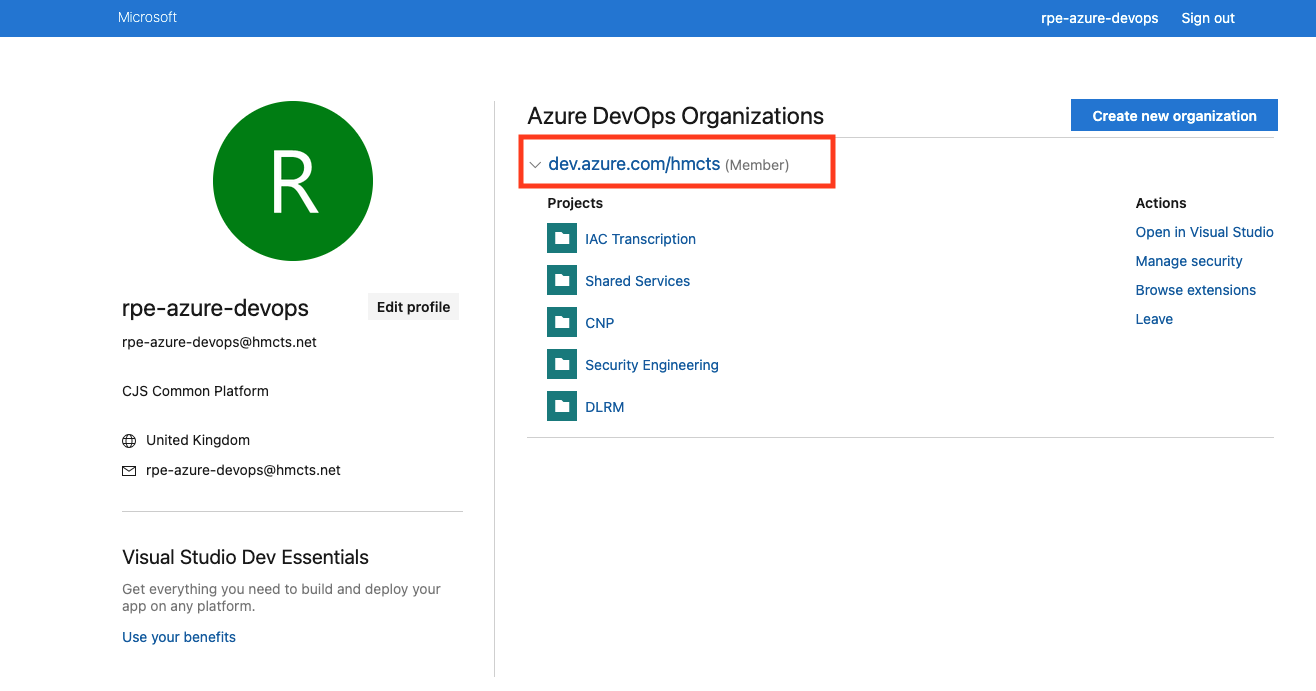1316x691 pixels.
Task: Click the globe icon beside United Kingdom
Action: (x=129, y=441)
